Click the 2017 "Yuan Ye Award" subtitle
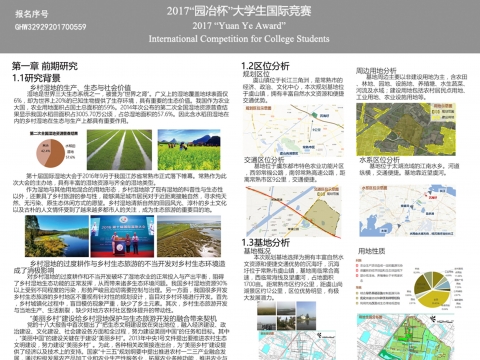 tap(239, 26)
